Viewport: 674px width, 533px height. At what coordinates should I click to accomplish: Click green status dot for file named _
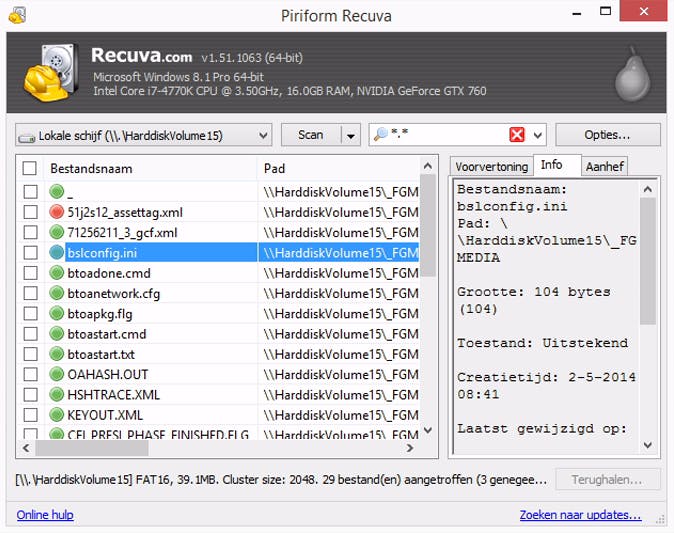click(56, 191)
